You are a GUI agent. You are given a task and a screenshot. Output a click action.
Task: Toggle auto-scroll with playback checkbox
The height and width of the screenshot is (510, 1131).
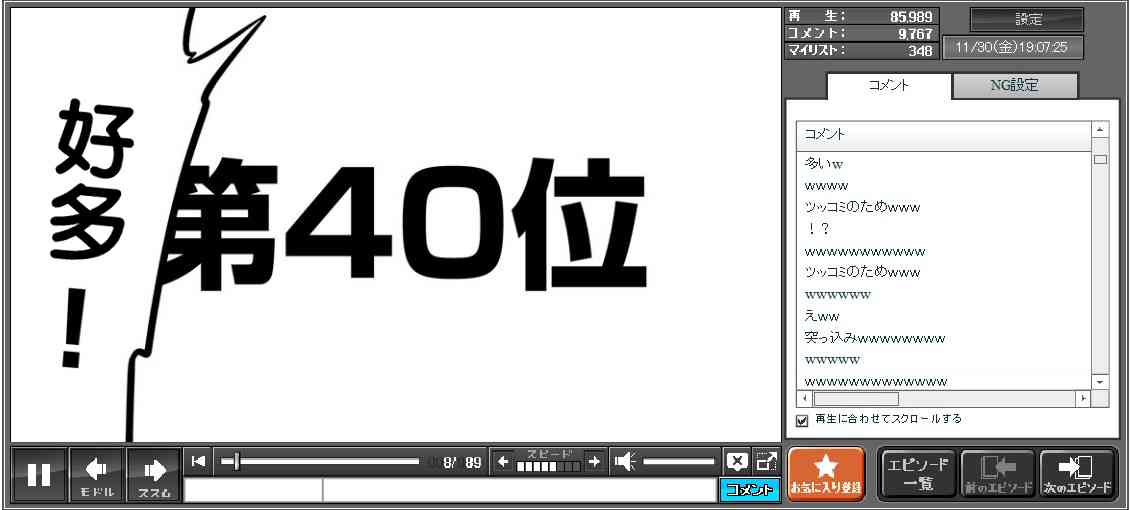802,420
